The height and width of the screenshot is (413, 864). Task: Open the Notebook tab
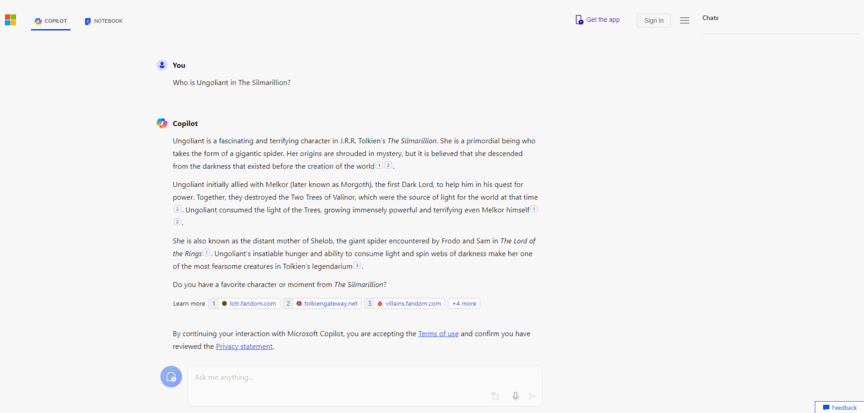coord(104,21)
